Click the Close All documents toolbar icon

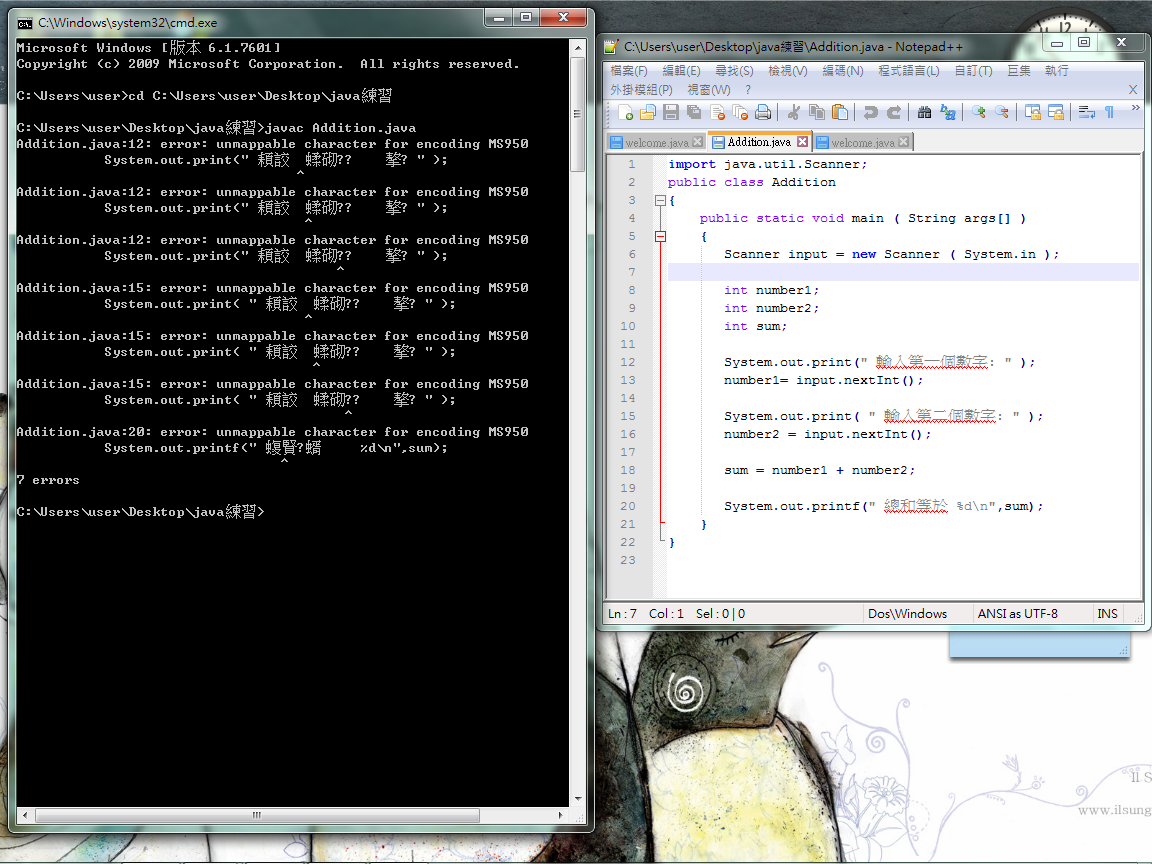click(x=740, y=112)
